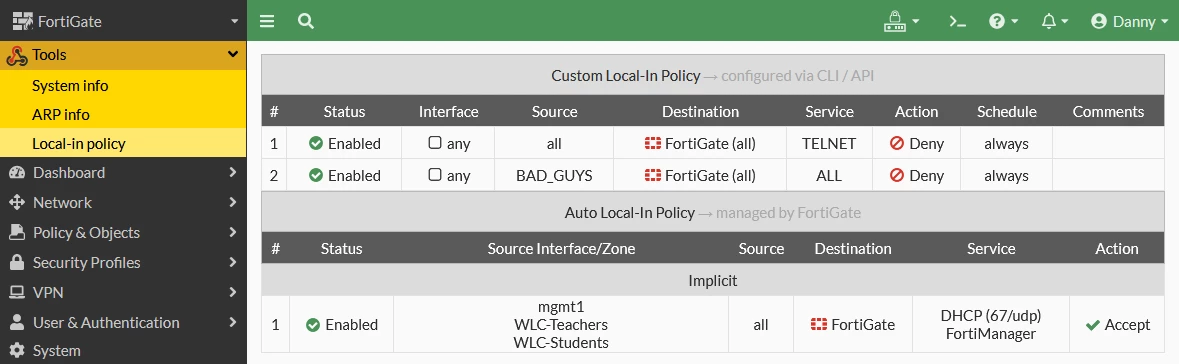Viewport: 1179px width, 364px height.
Task: Click the FortiManager service text
Action: 991,333
